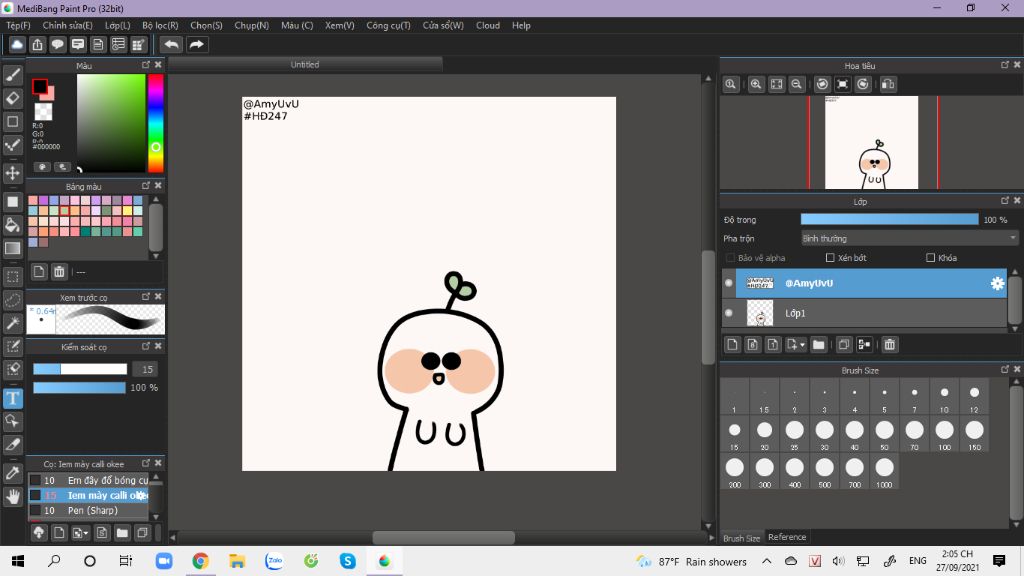Select the Pen (Sharp) brush
This screenshot has height=576, width=1024.
92,511
